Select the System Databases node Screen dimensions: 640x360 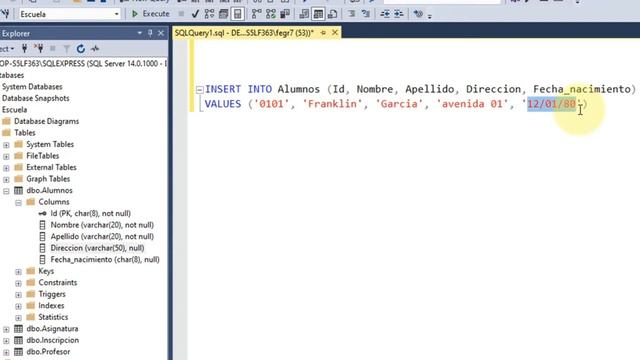[32, 87]
